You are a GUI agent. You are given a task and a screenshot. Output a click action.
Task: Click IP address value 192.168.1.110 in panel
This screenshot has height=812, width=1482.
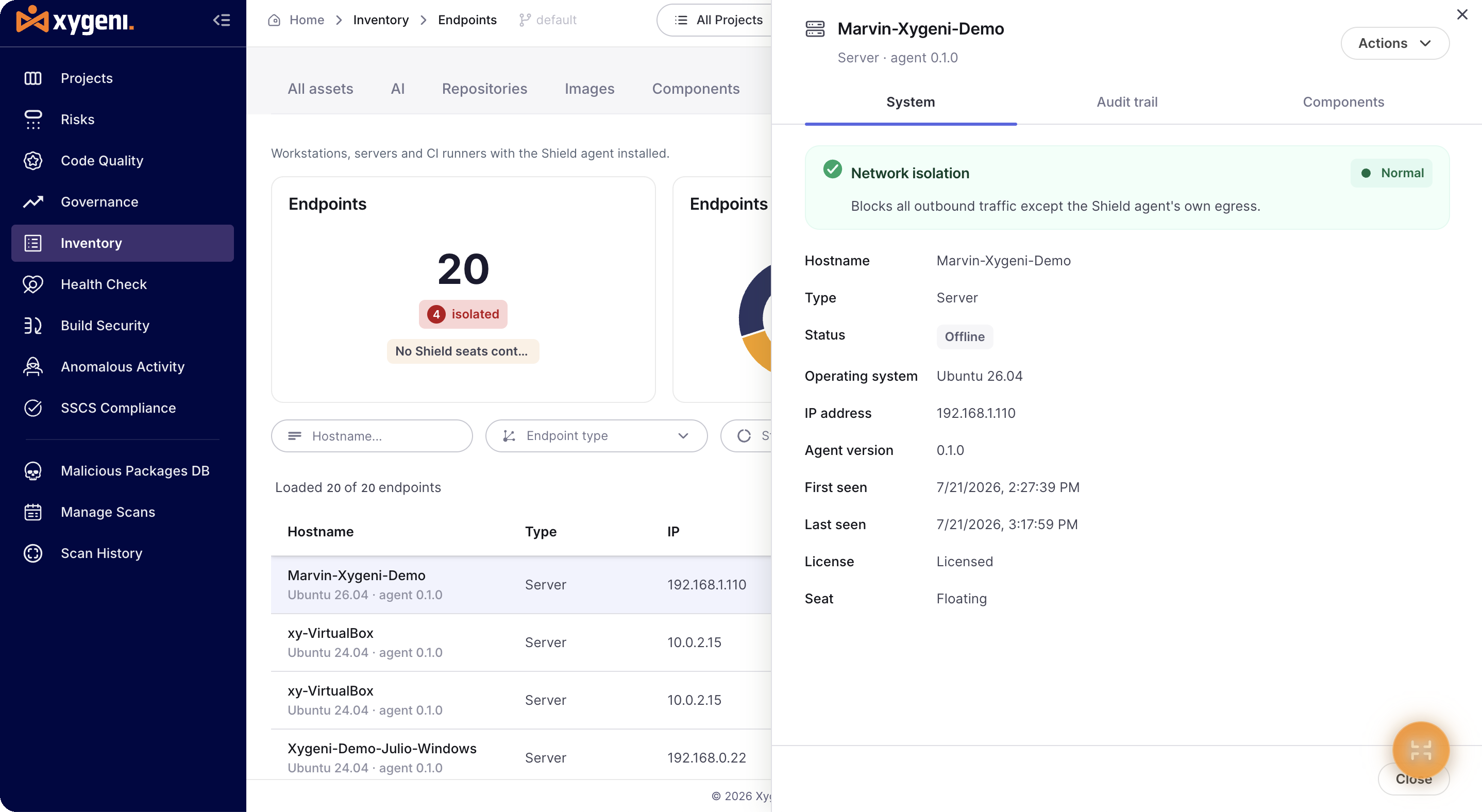click(x=976, y=414)
